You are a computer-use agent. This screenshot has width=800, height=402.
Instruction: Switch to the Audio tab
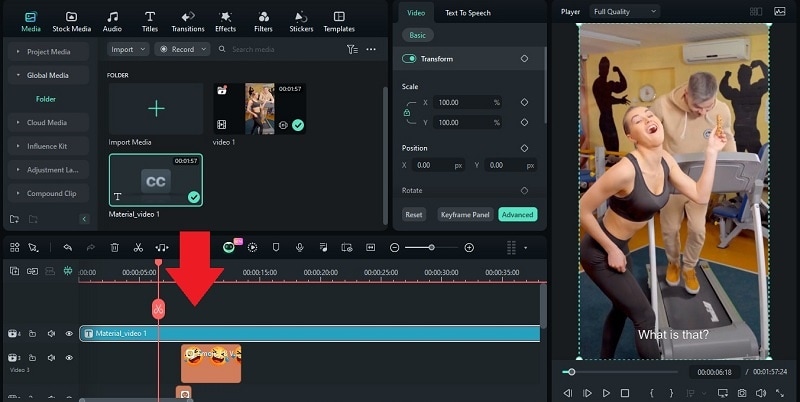click(x=112, y=22)
